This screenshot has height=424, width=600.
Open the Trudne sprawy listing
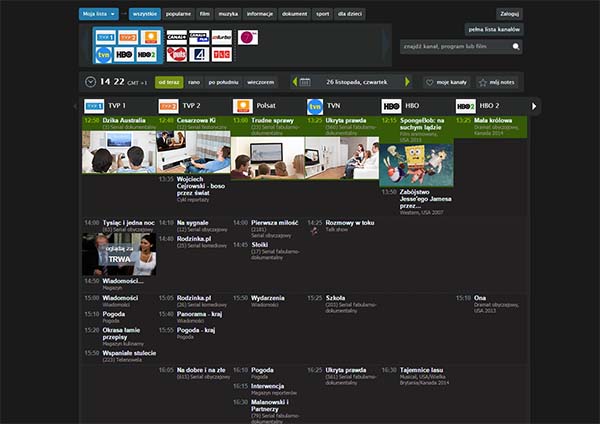pyautogui.click(x=272, y=120)
